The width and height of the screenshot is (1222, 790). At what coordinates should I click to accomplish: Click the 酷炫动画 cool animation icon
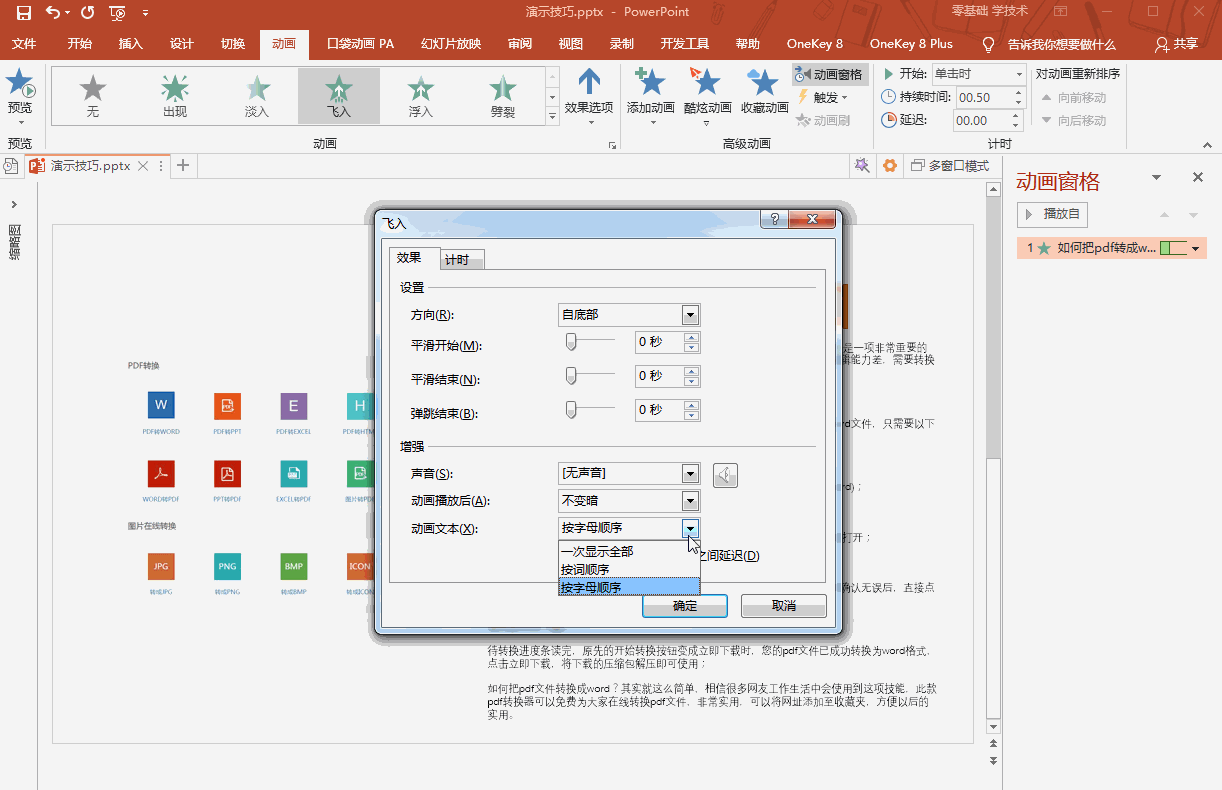pos(706,82)
